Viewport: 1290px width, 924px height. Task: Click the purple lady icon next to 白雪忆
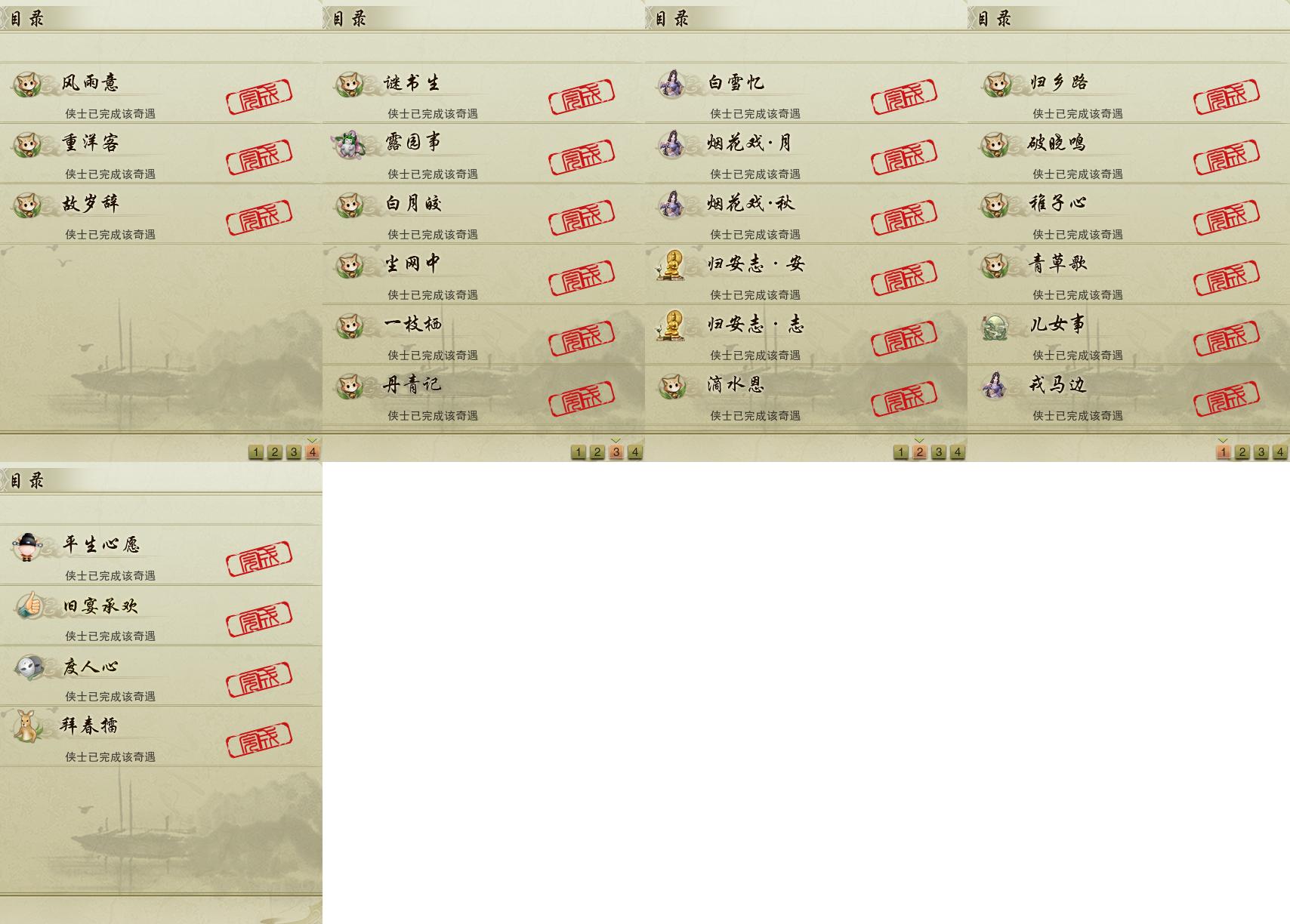(671, 84)
